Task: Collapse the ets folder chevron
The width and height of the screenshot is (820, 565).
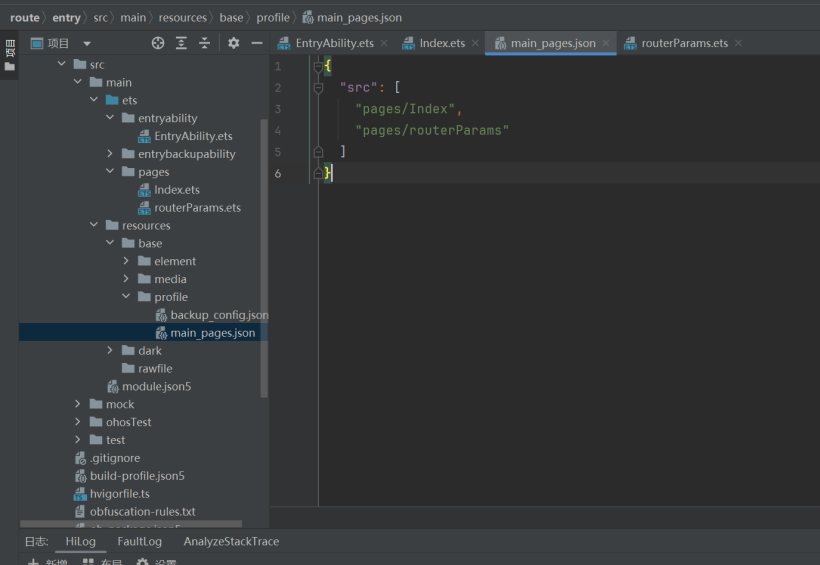Action: 94,99
